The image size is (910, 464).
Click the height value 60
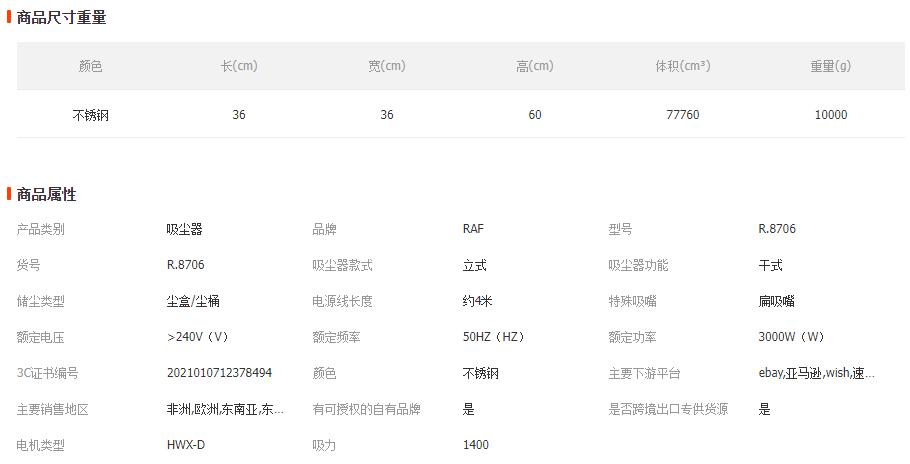(535, 115)
